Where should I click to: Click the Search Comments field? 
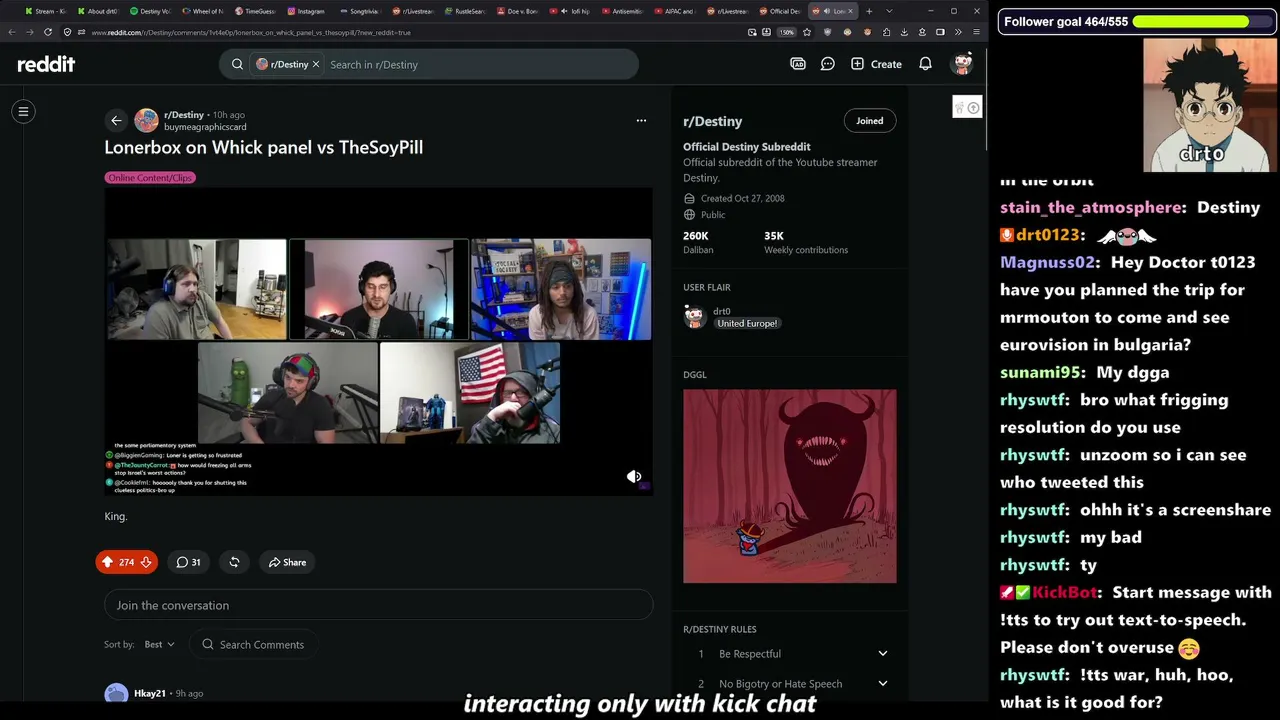click(254, 644)
